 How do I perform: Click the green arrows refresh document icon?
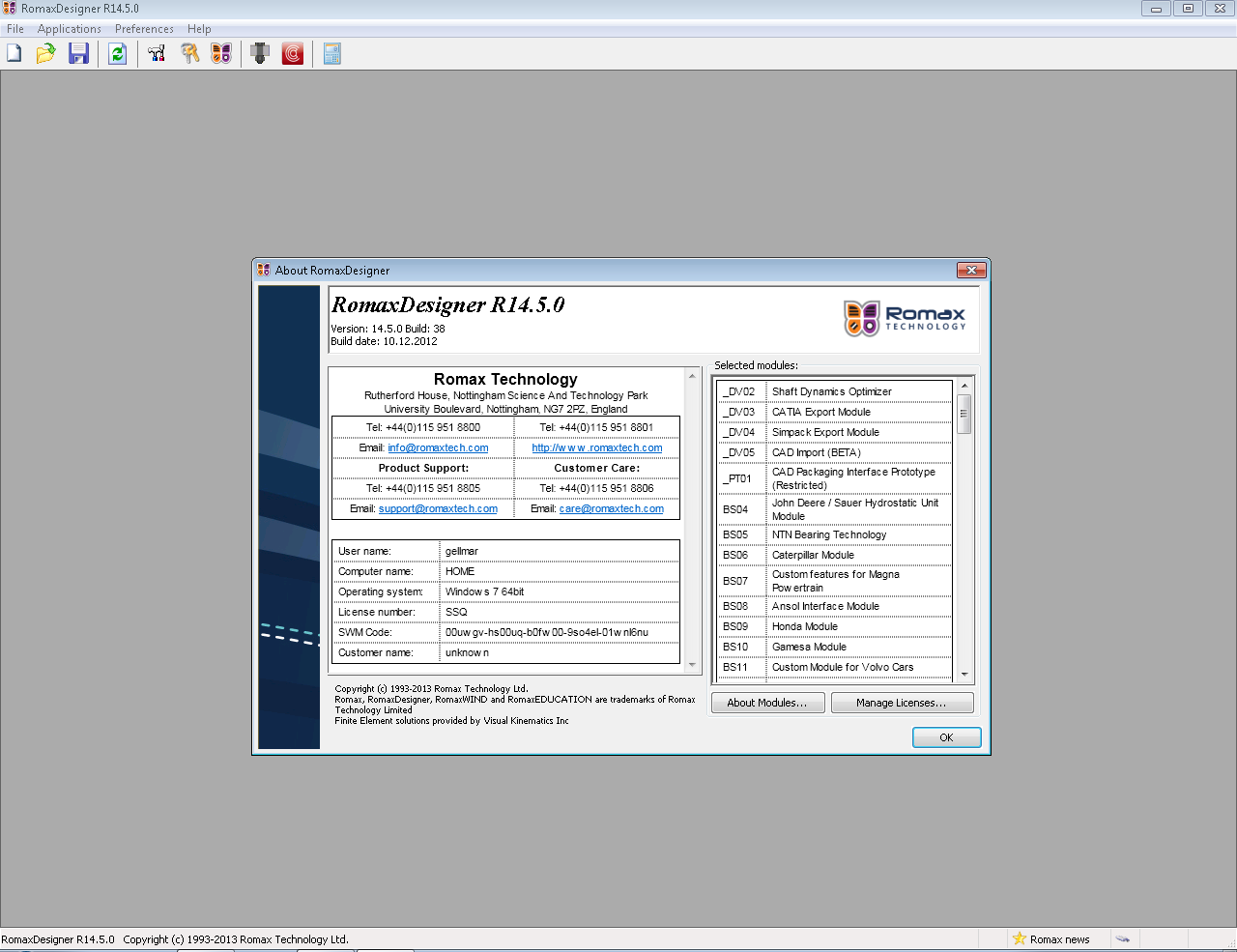click(x=118, y=54)
